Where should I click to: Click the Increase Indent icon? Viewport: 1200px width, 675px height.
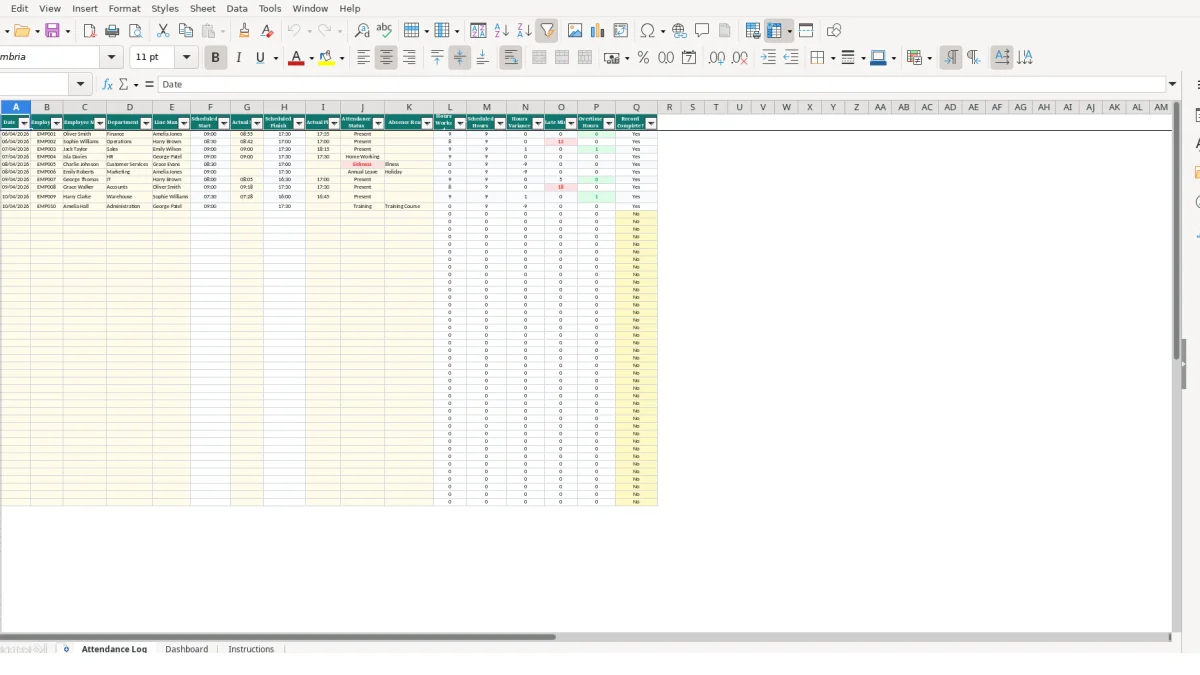tap(768, 58)
